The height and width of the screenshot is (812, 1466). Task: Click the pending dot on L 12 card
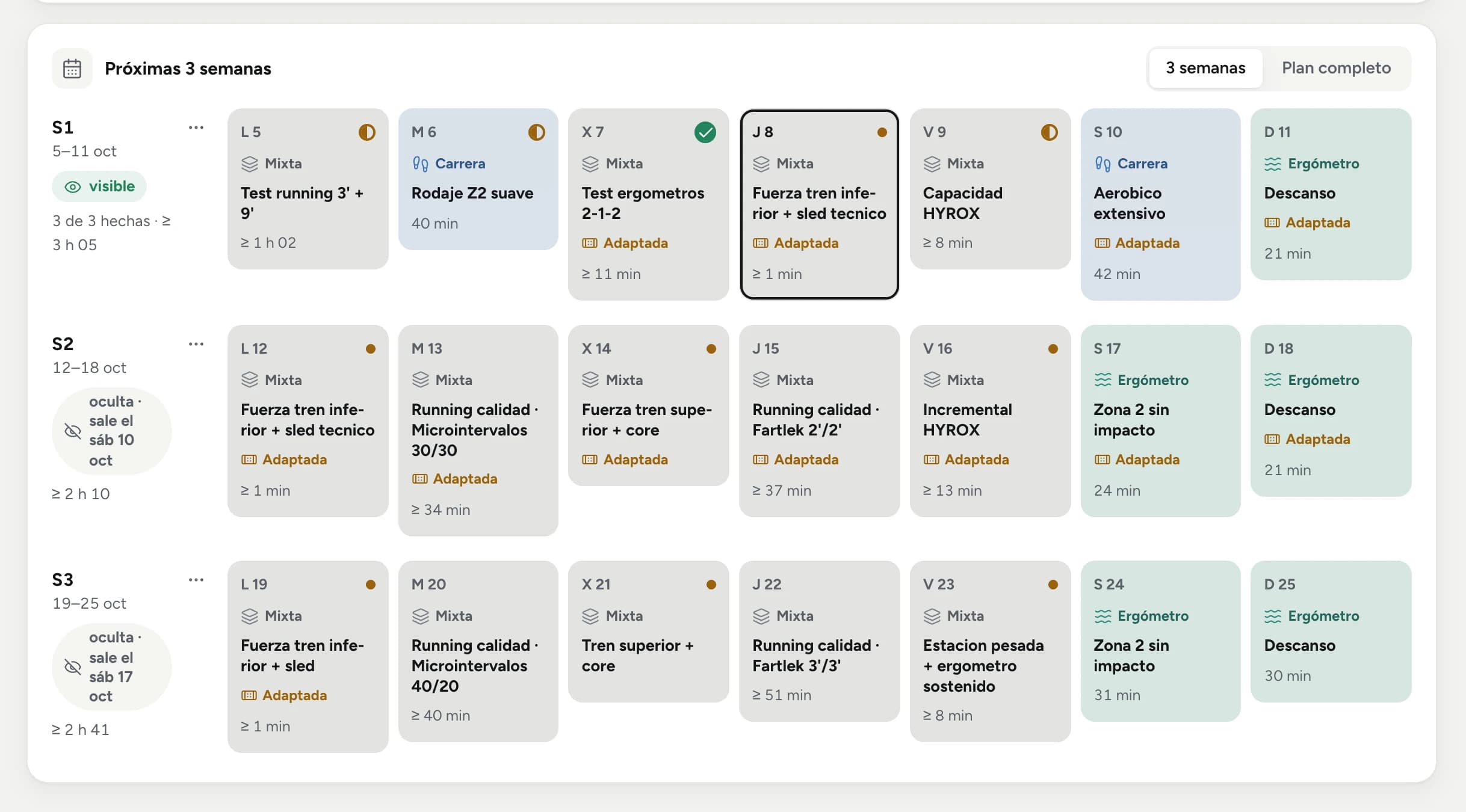pyautogui.click(x=371, y=349)
